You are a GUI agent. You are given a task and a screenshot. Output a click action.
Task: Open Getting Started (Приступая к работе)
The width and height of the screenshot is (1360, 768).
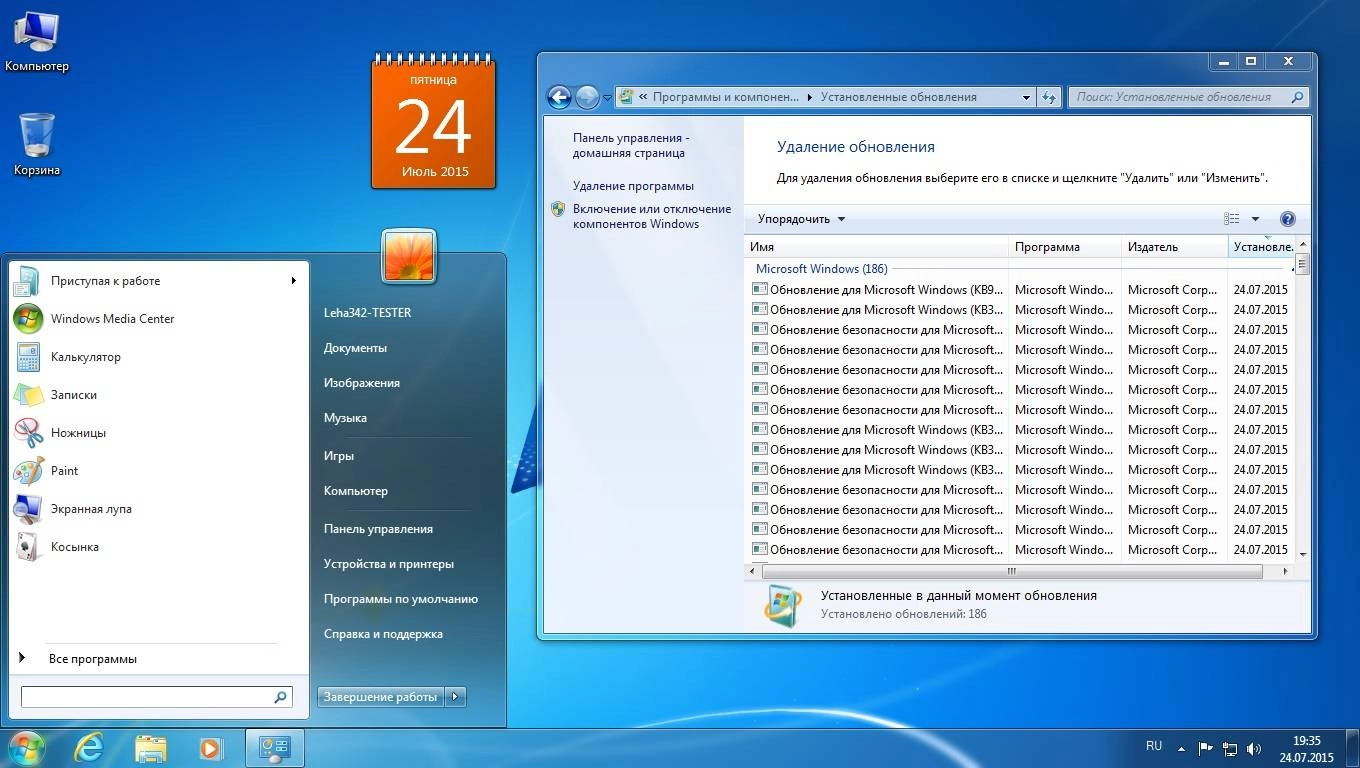tap(105, 281)
